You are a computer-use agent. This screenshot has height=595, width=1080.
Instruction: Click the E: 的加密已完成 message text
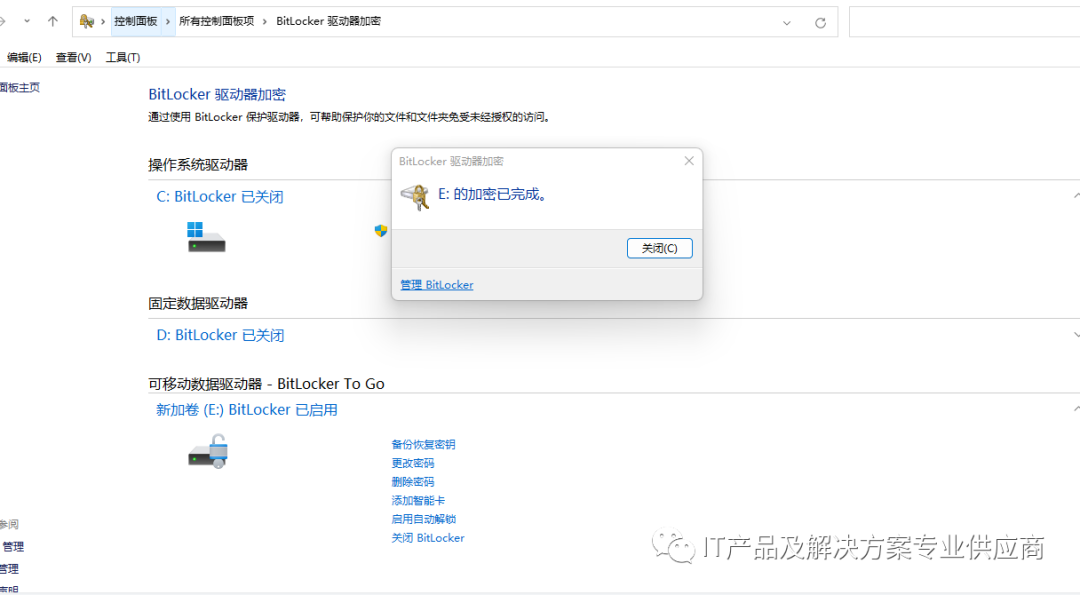click(x=493, y=194)
